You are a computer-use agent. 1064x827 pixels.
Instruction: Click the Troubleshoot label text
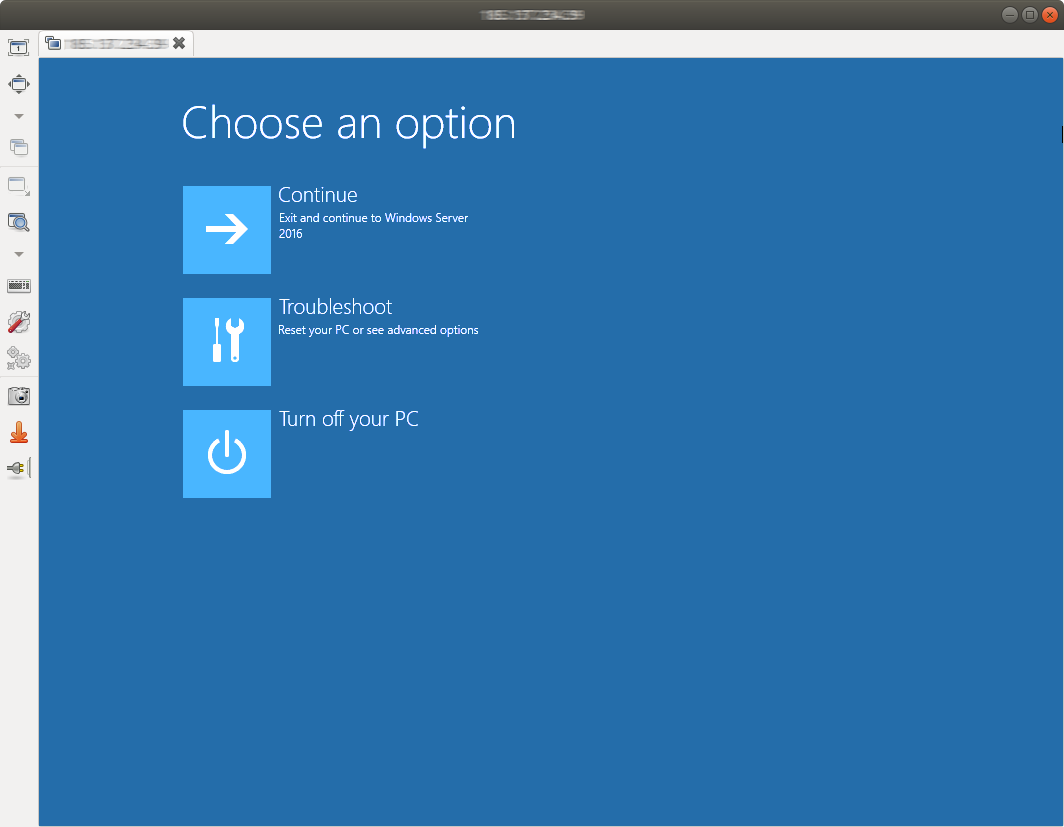pos(335,307)
